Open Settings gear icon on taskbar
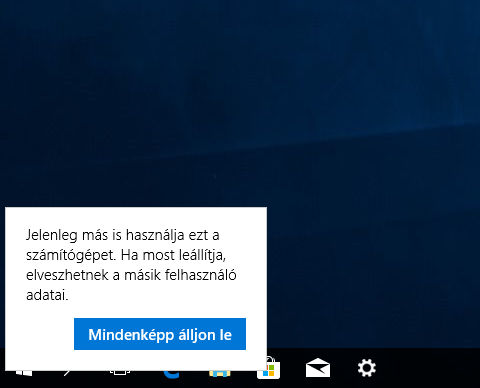The width and height of the screenshot is (480, 388). click(x=367, y=368)
